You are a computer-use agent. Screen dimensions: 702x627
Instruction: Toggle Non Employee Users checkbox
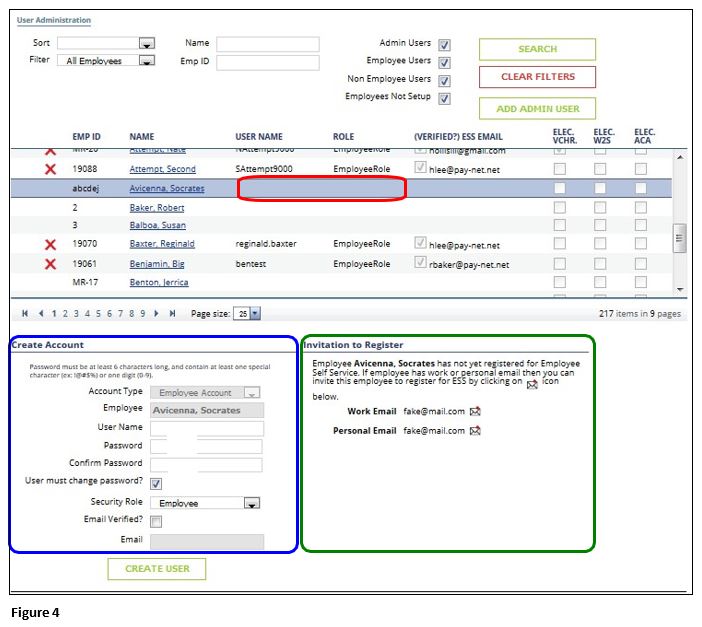[x=444, y=81]
